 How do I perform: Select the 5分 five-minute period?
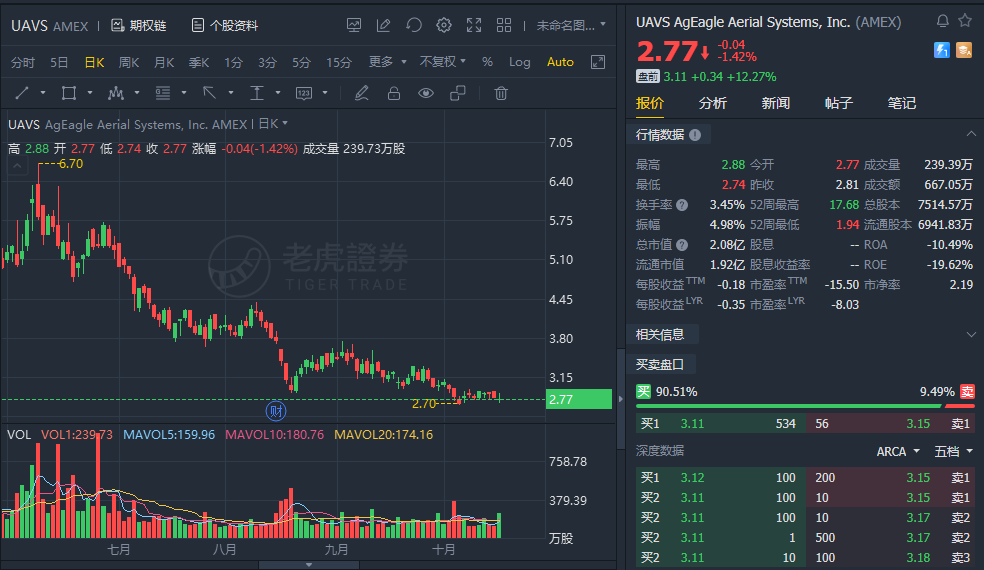301,62
